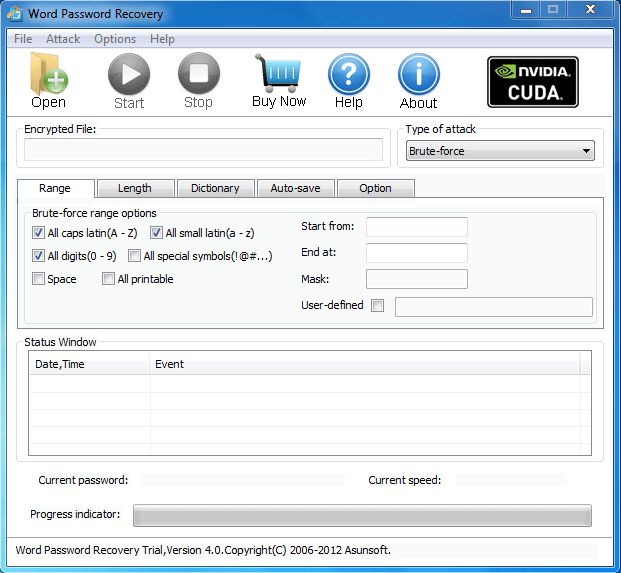Click the Current speed field
The height and width of the screenshot is (573, 621).
pos(511,480)
